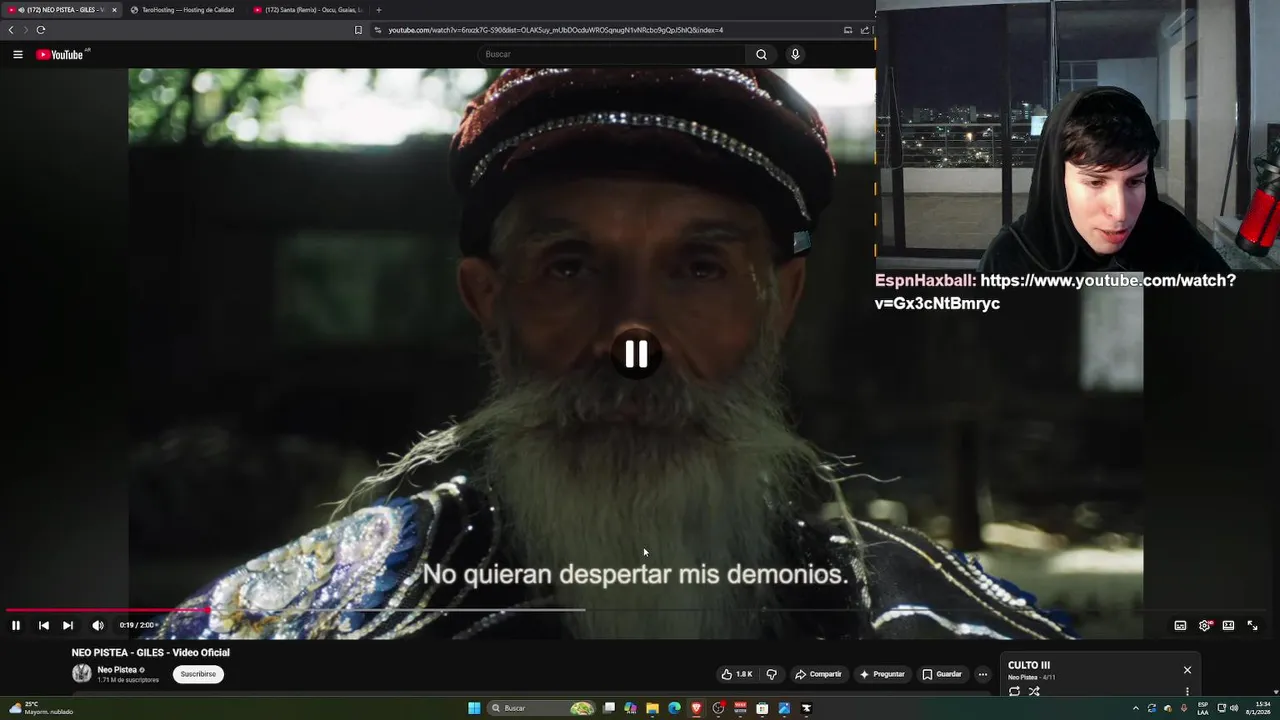Open Microsoft Edge from the taskbar

pyautogui.click(x=674, y=708)
